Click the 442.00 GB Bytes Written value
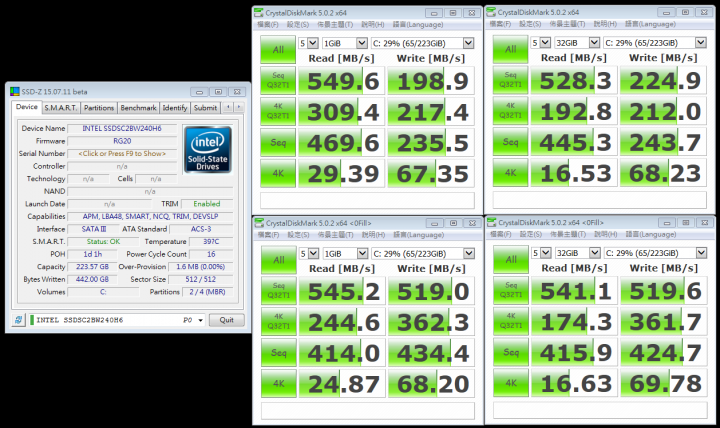This screenshot has width=720, height=428. pos(92,279)
